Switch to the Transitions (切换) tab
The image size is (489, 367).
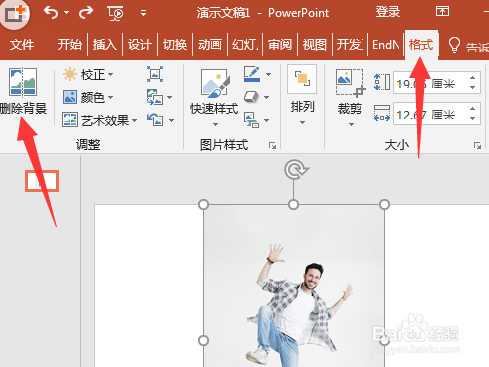tap(175, 44)
